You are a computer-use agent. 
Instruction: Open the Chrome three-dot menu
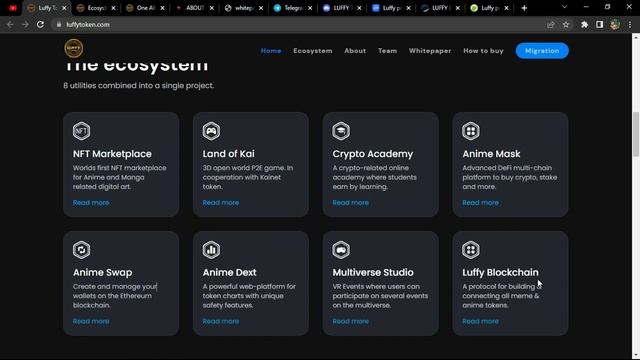point(630,24)
